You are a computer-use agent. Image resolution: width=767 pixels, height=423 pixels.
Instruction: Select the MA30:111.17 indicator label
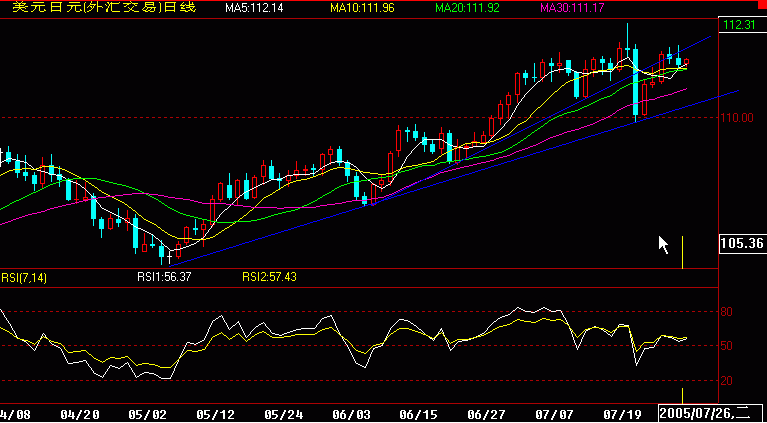pyautogui.click(x=572, y=8)
